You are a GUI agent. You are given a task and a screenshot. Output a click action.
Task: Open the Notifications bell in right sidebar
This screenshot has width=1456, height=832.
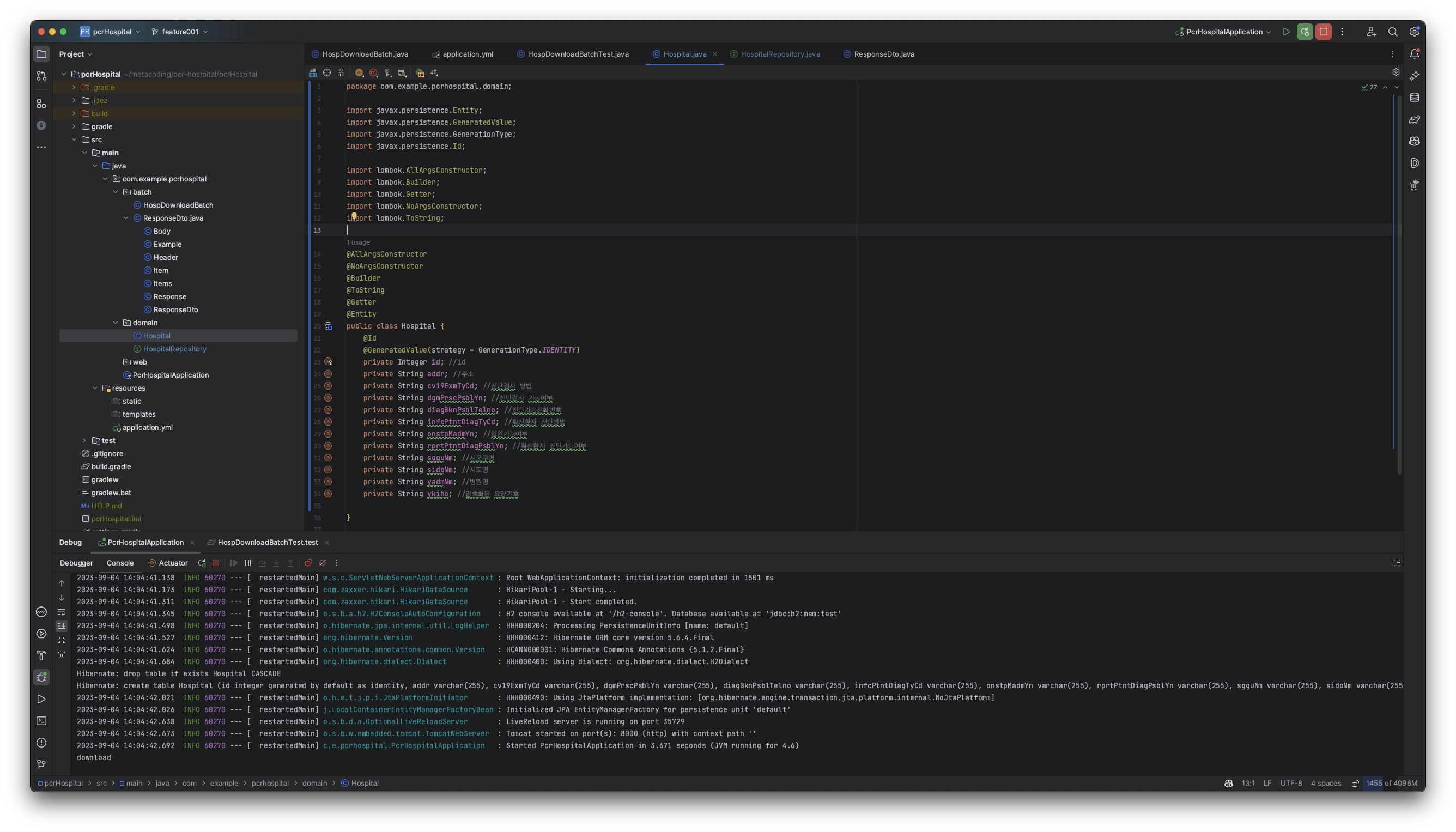pos(1414,54)
